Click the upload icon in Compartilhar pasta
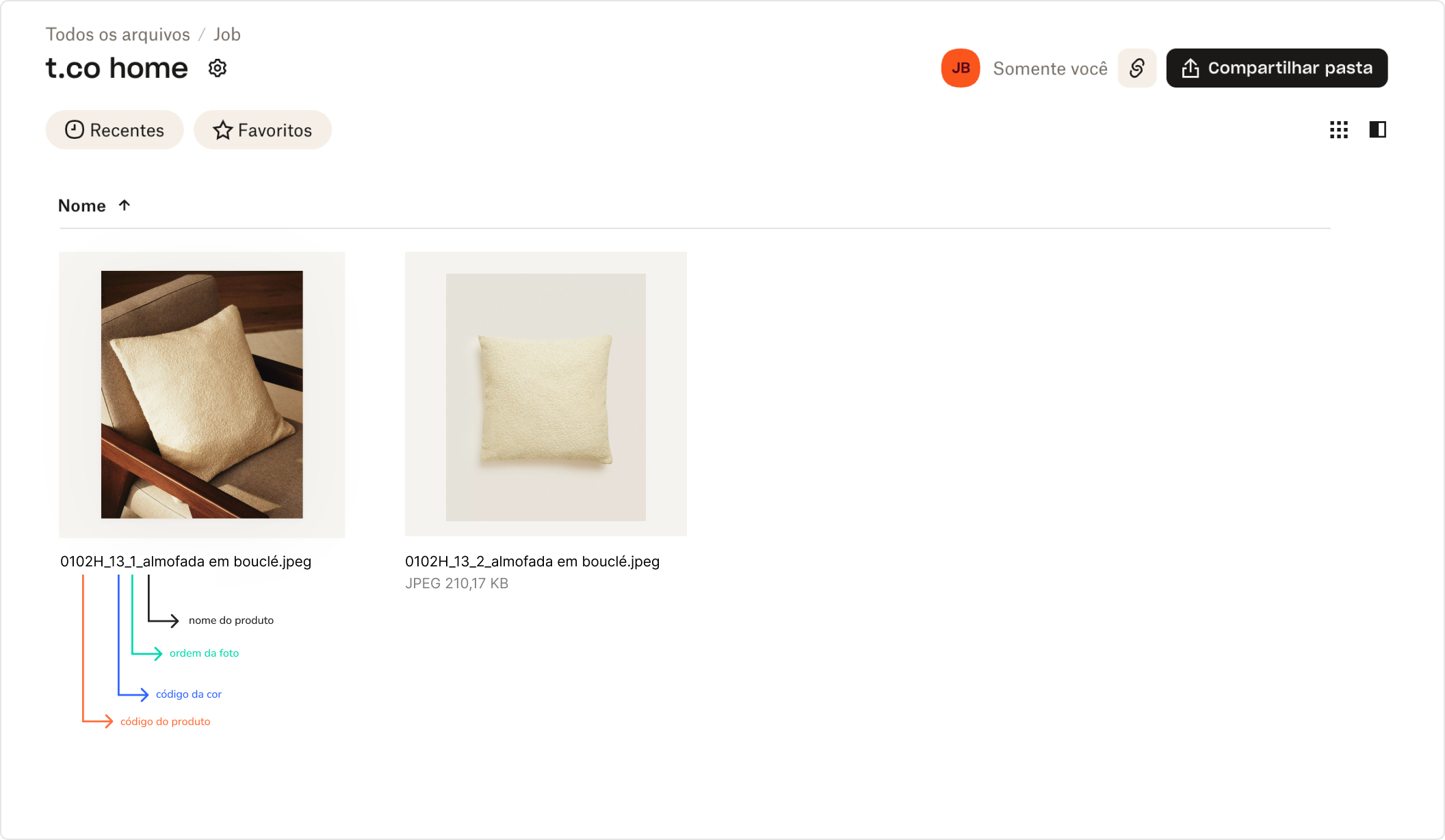The image size is (1445, 840). point(1190,68)
